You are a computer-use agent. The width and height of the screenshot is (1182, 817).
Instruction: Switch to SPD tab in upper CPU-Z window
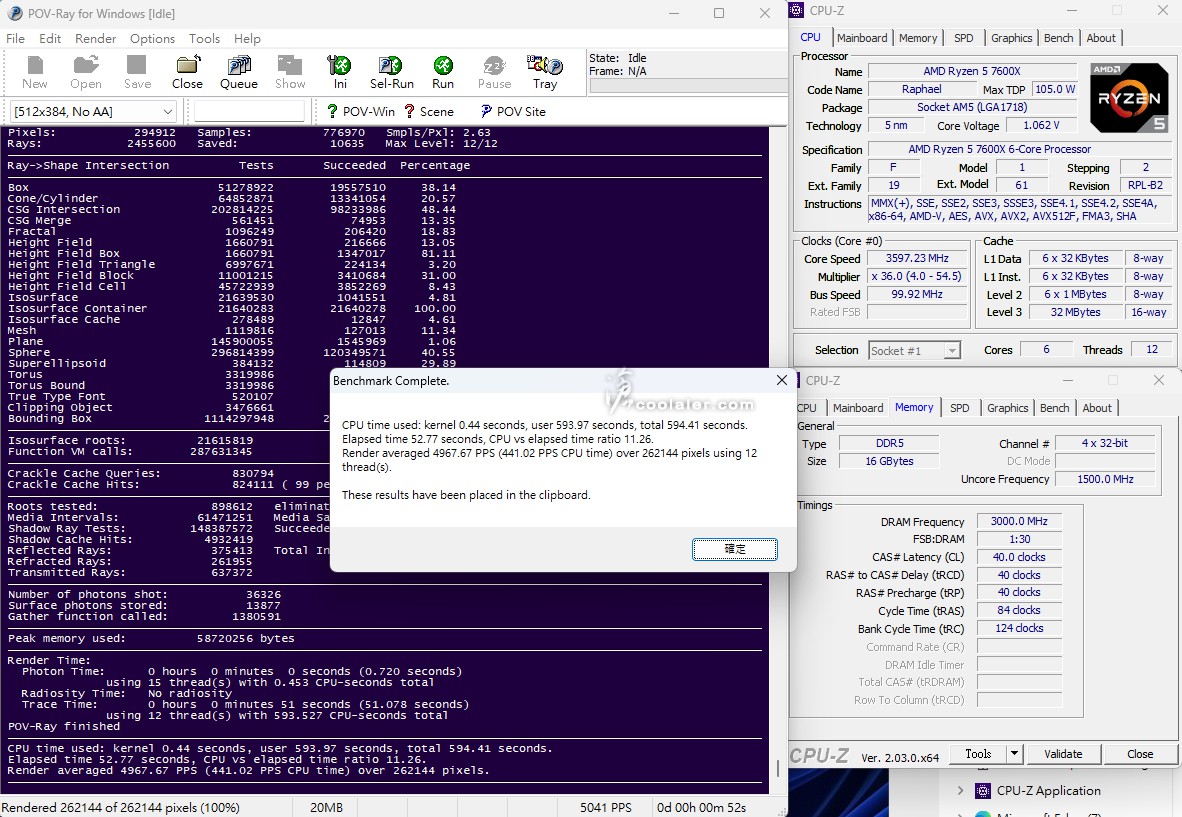click(x=963, y=38)
